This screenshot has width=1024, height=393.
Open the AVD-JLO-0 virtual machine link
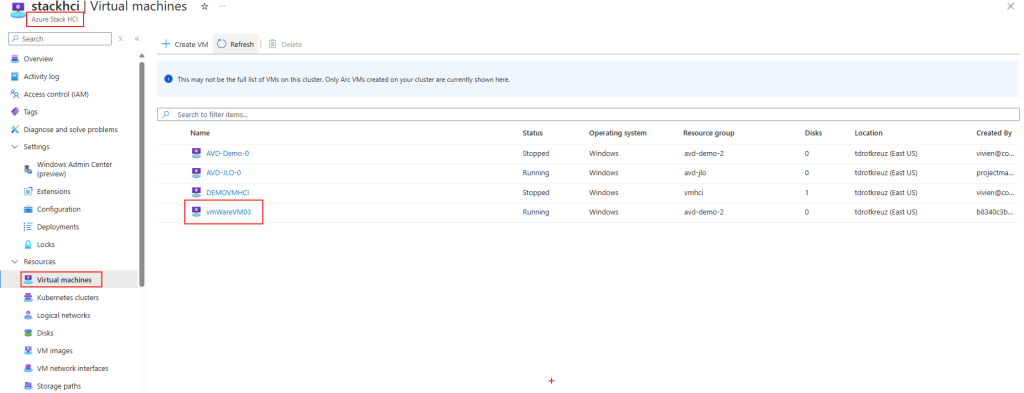click(224, 173)
